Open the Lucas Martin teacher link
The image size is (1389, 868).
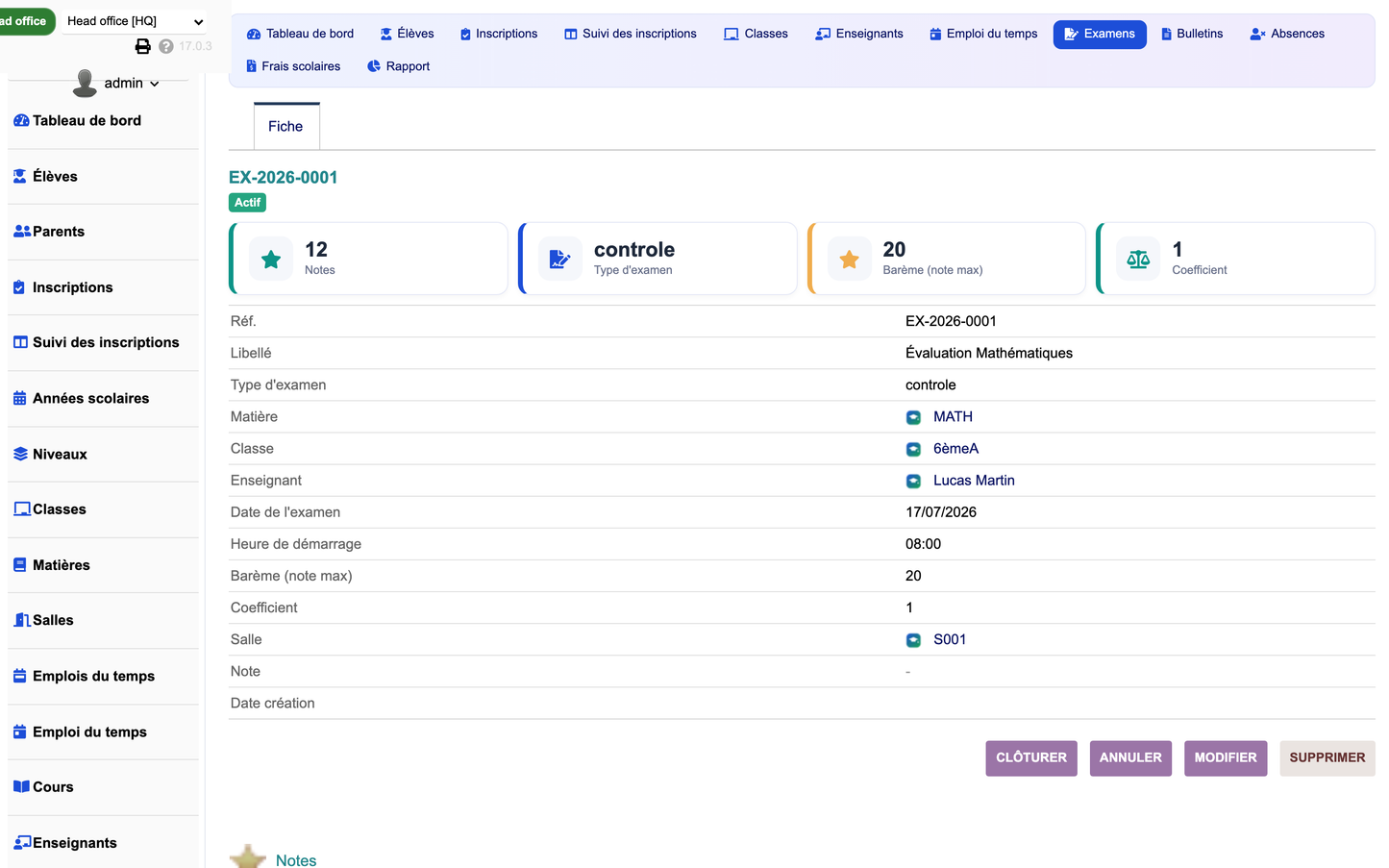tap(974, 481)
